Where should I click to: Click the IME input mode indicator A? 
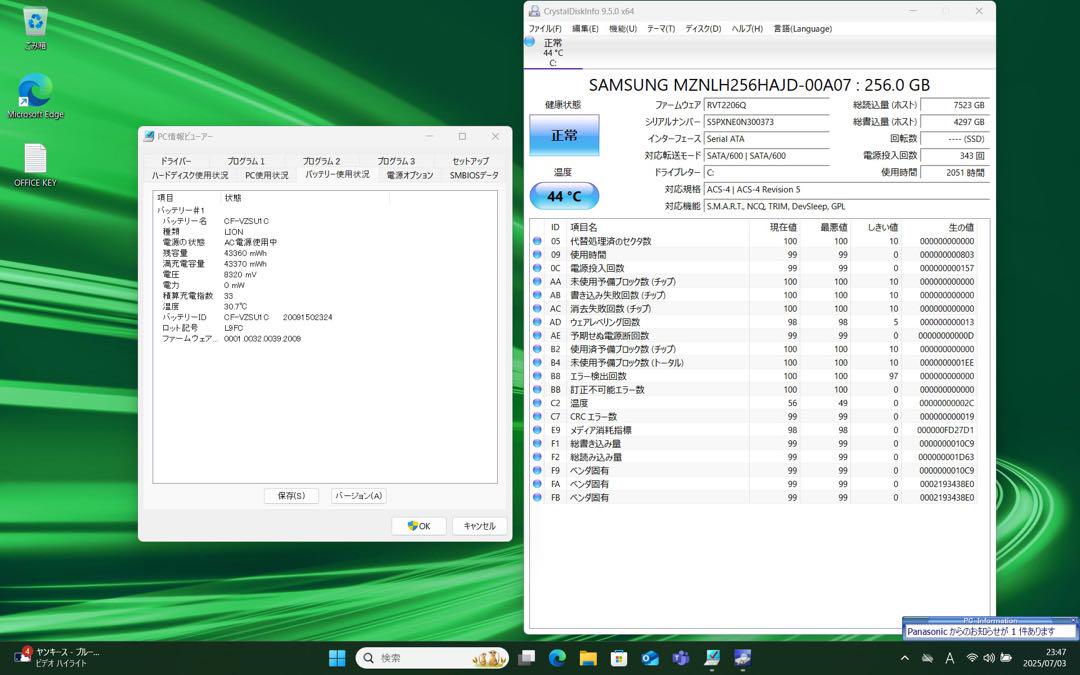[949, 658]
